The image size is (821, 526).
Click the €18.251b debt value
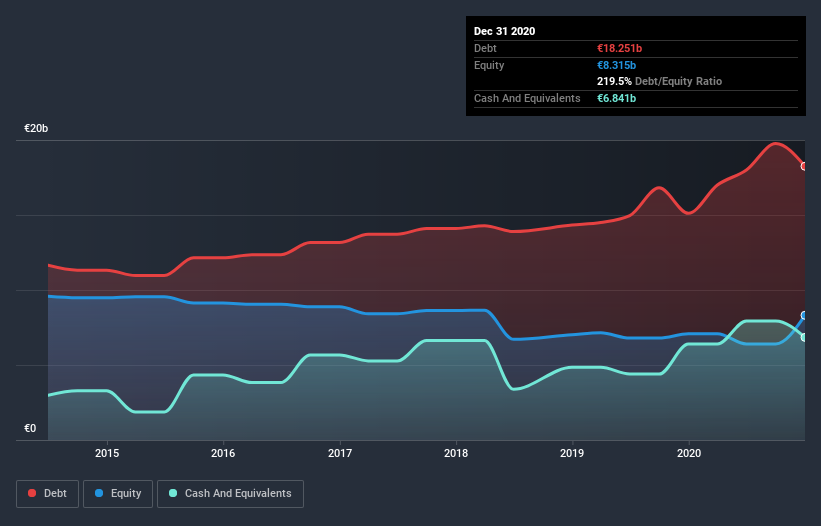(x=619, y=49)
